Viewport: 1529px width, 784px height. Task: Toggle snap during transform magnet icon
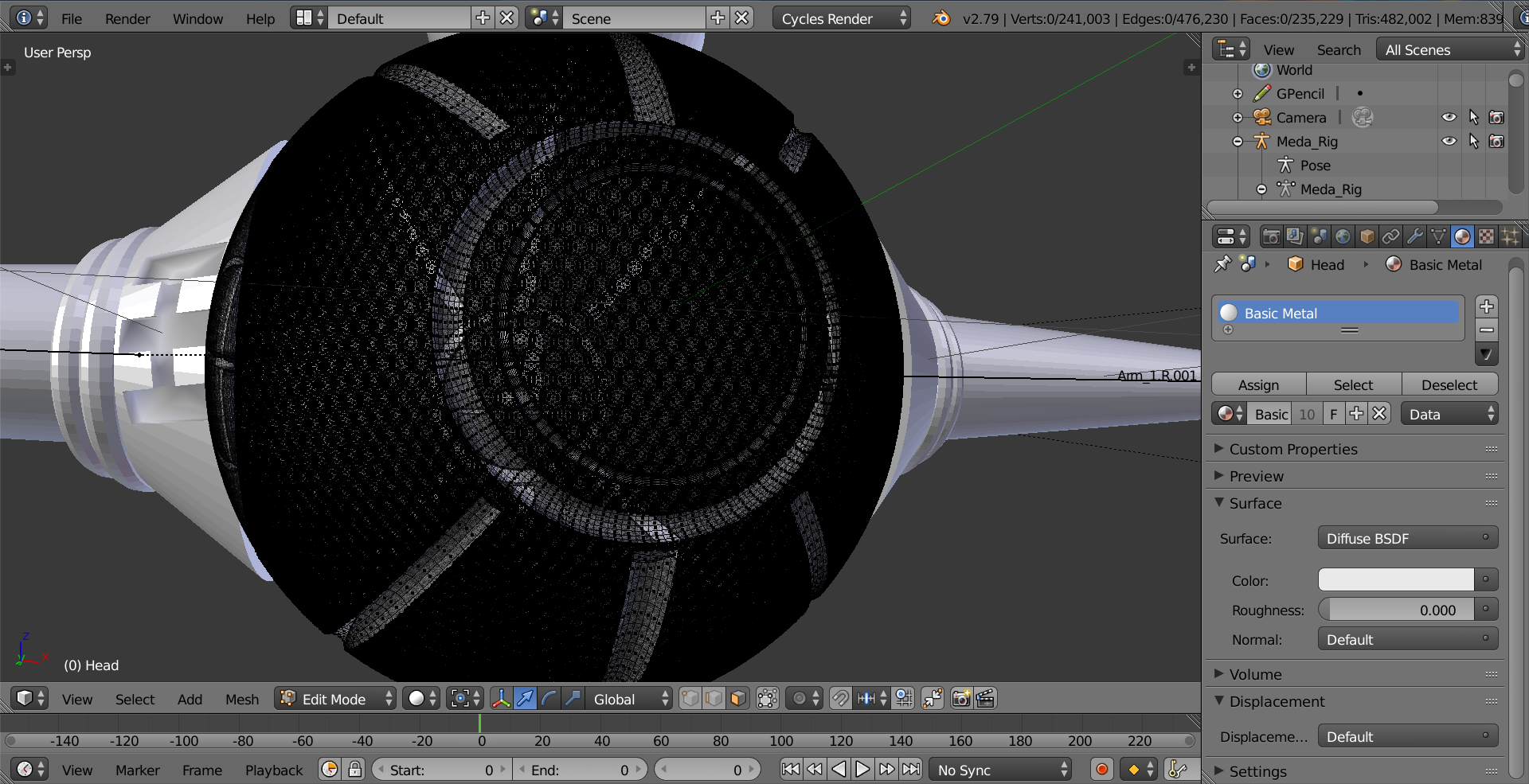click(x=840, y=699)
